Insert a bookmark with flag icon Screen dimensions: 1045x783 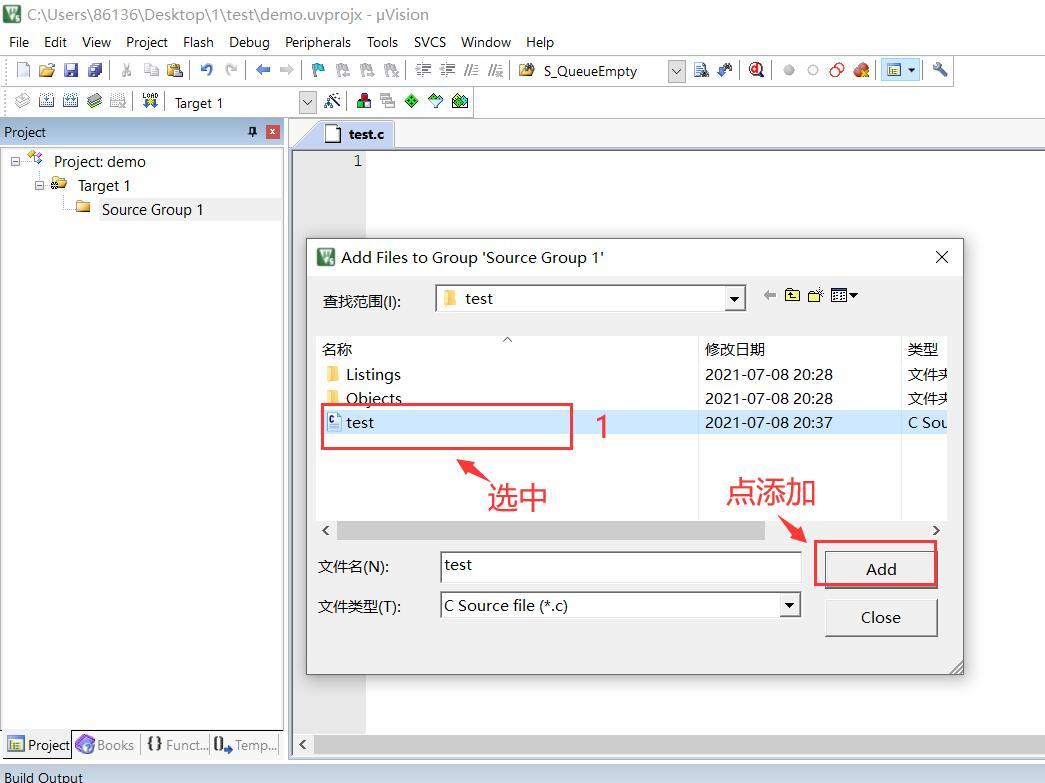point(319,70)
